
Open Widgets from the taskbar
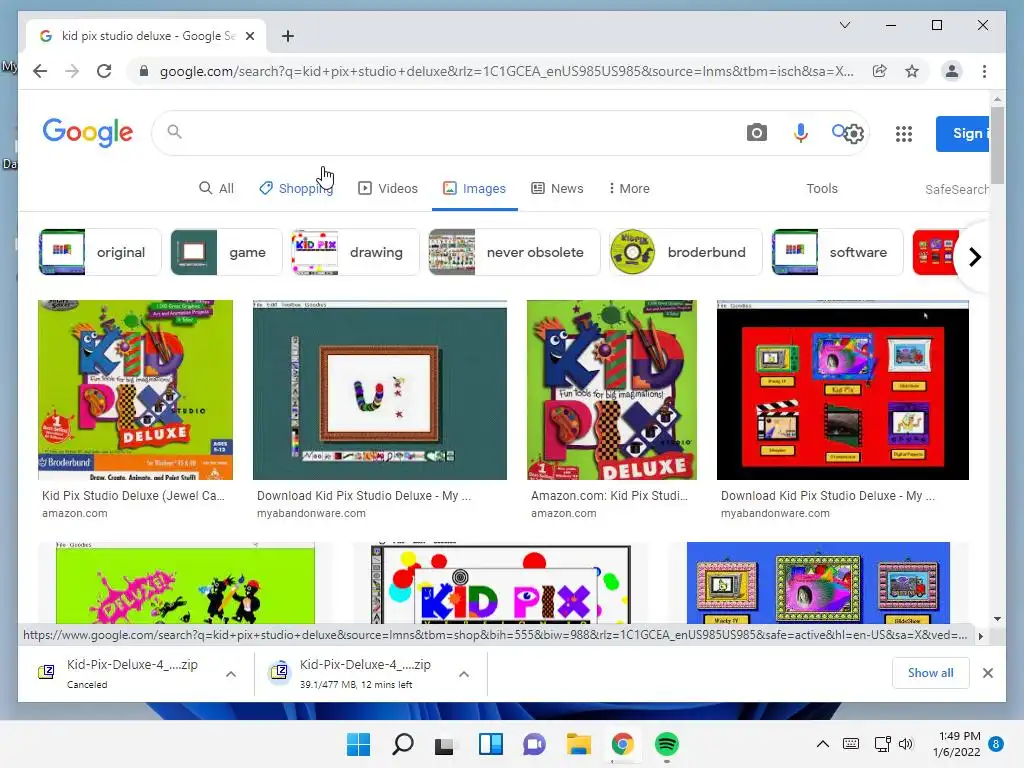coord(490,744)
